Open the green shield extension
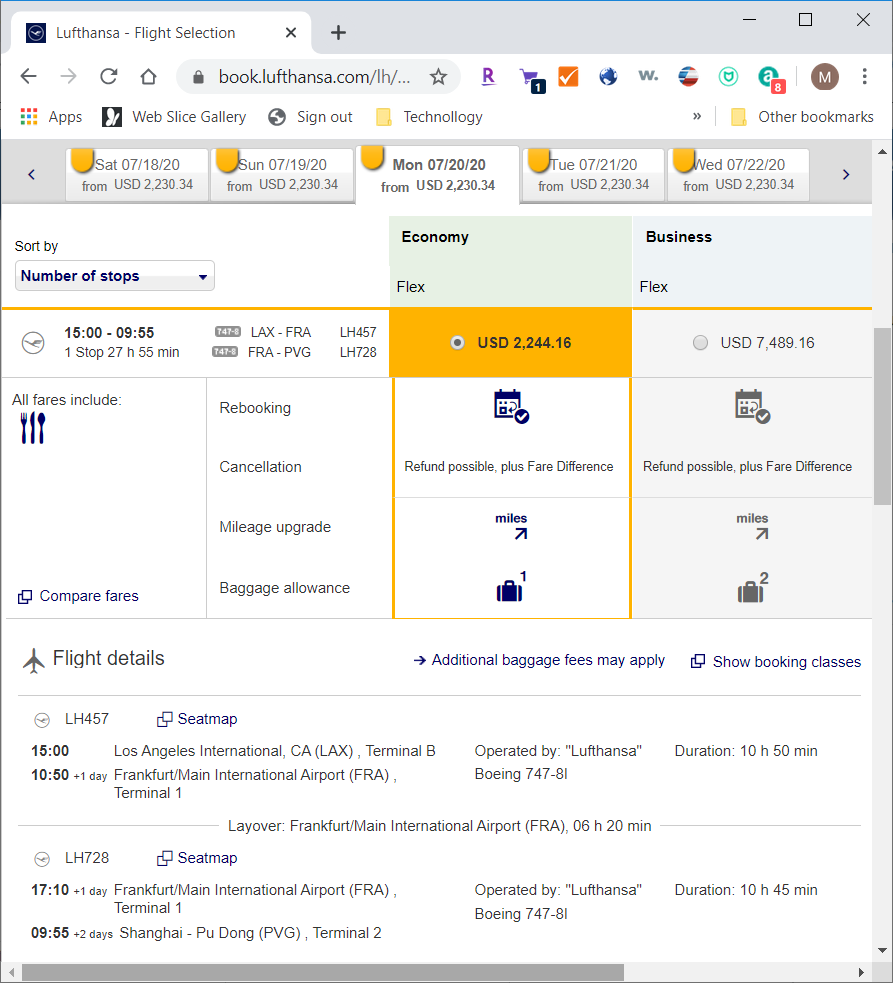Image resolution: width=893 pixels, height=983 pixels. pos(728,76)
